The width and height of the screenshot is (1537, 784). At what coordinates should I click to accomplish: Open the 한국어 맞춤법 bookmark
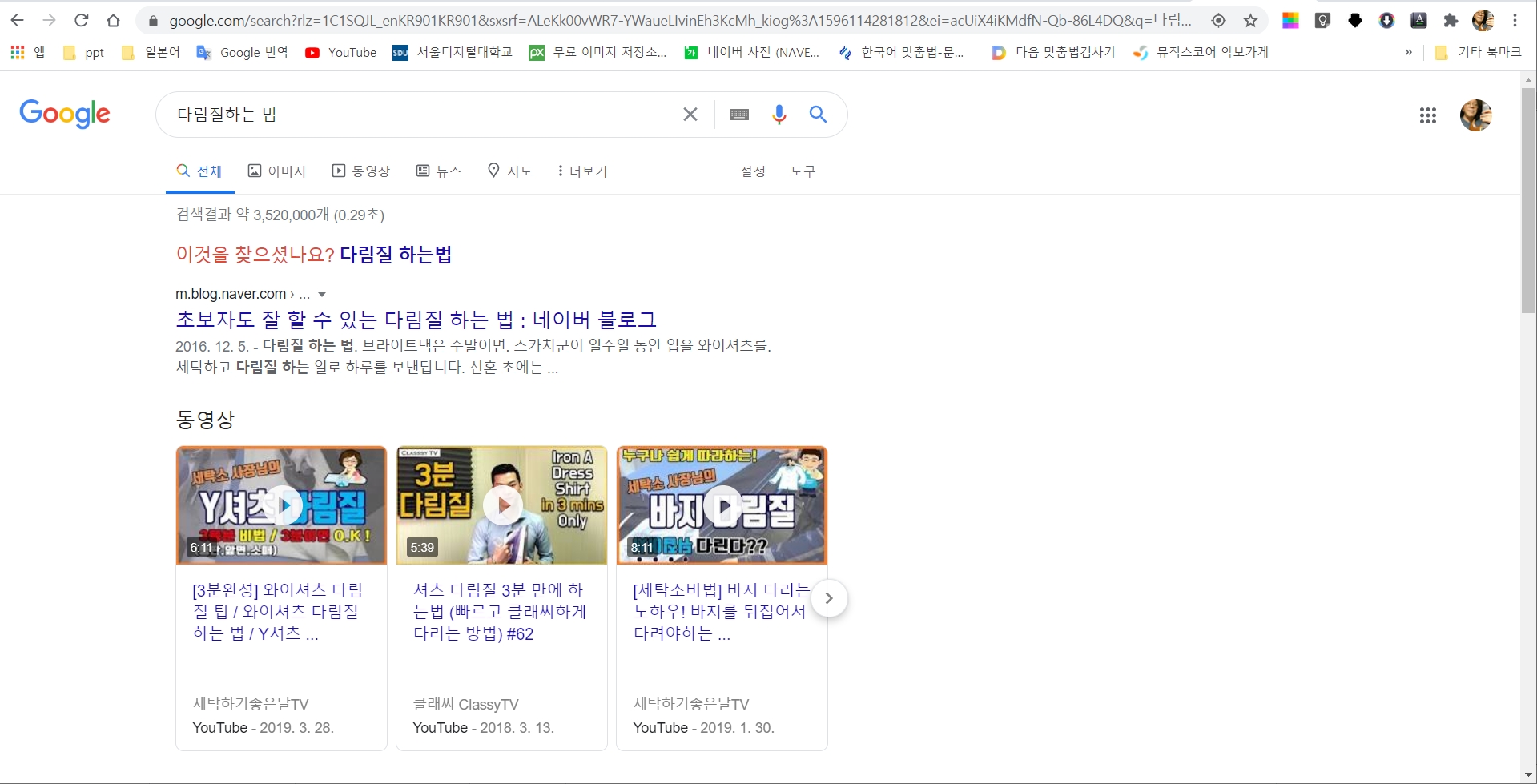tap(901, 53)
